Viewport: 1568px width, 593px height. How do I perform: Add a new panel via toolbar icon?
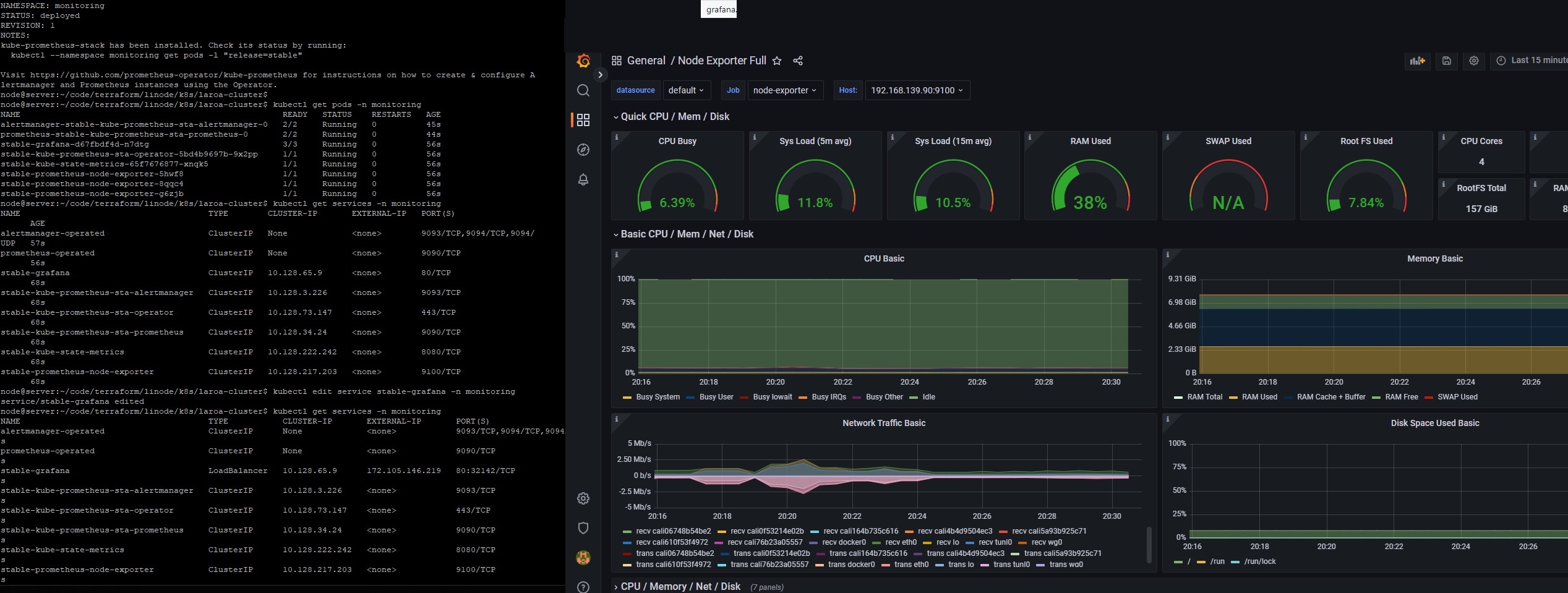1417,61
